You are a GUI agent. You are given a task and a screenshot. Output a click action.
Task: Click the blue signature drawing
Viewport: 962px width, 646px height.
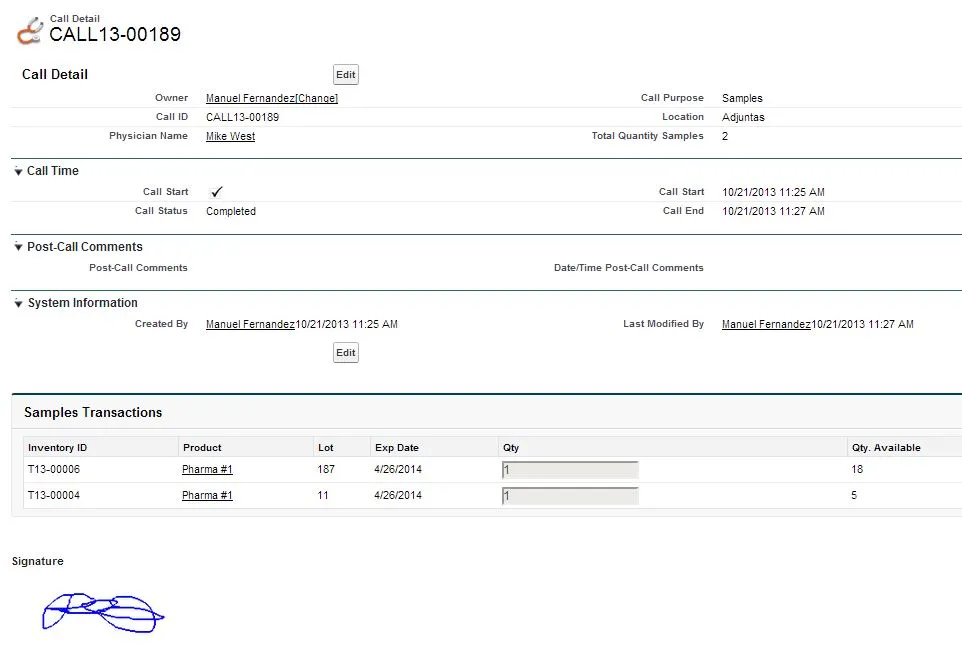tap(103, 612)
